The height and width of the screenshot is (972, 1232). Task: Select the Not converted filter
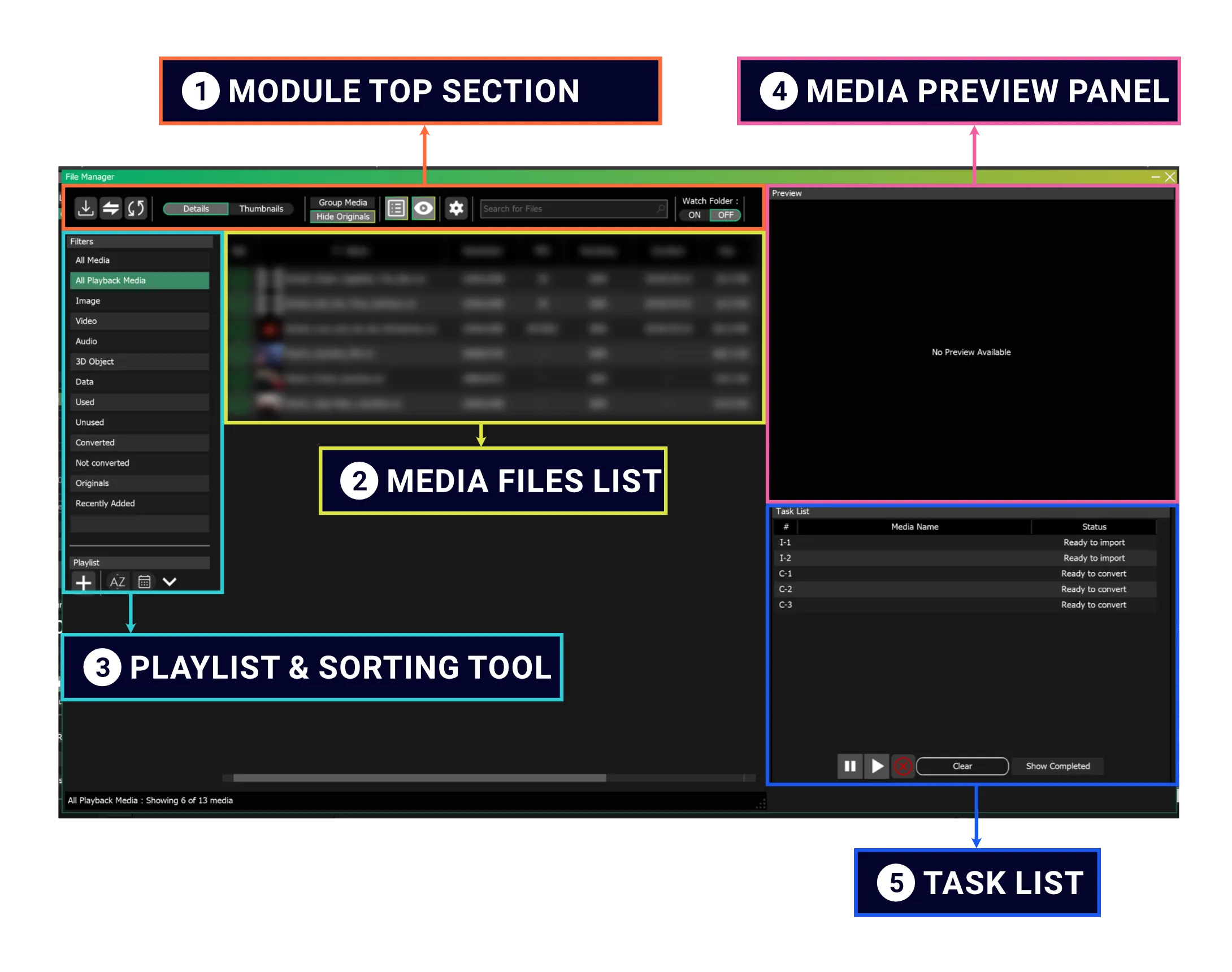click(140, 463)
